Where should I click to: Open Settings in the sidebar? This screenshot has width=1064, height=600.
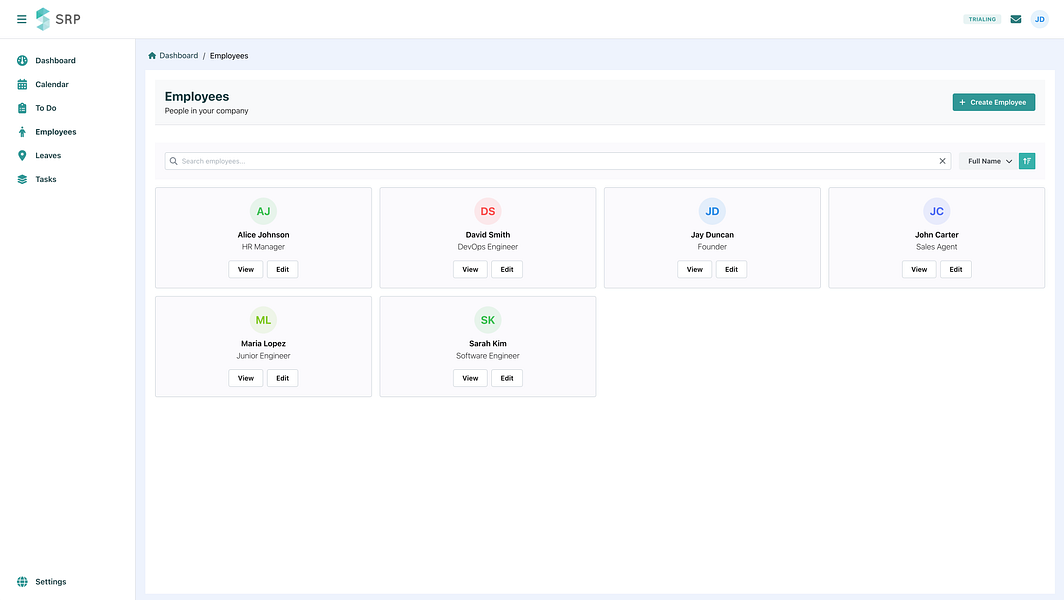pyautogui.click(x=51, y=582)
